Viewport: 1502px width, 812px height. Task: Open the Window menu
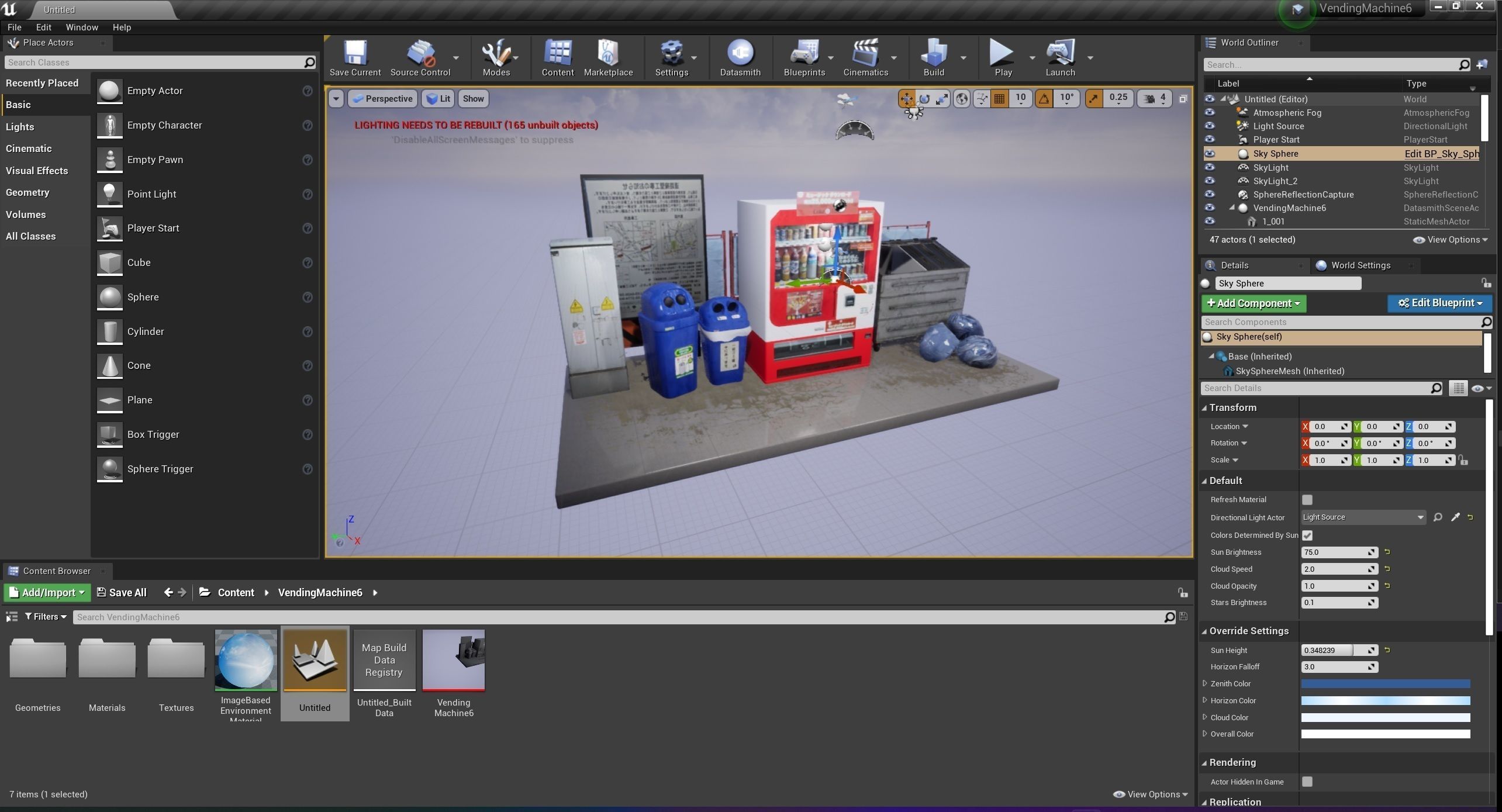point(82,27)
